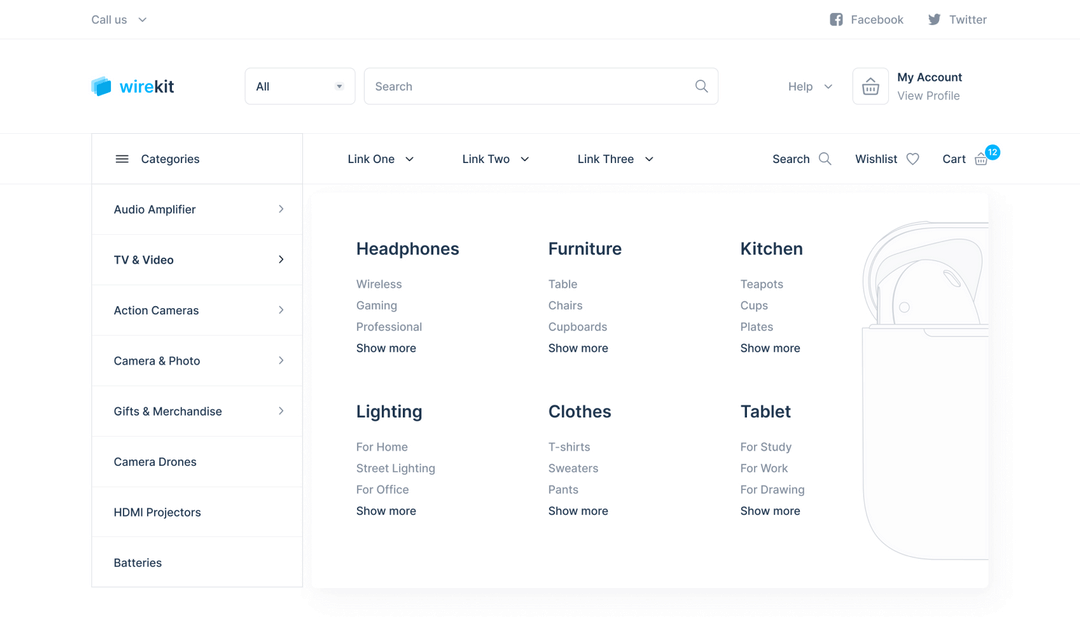Click inside the Search input field
The width and height of the screenshot is (1080, 628).
[x=520, y=86]
